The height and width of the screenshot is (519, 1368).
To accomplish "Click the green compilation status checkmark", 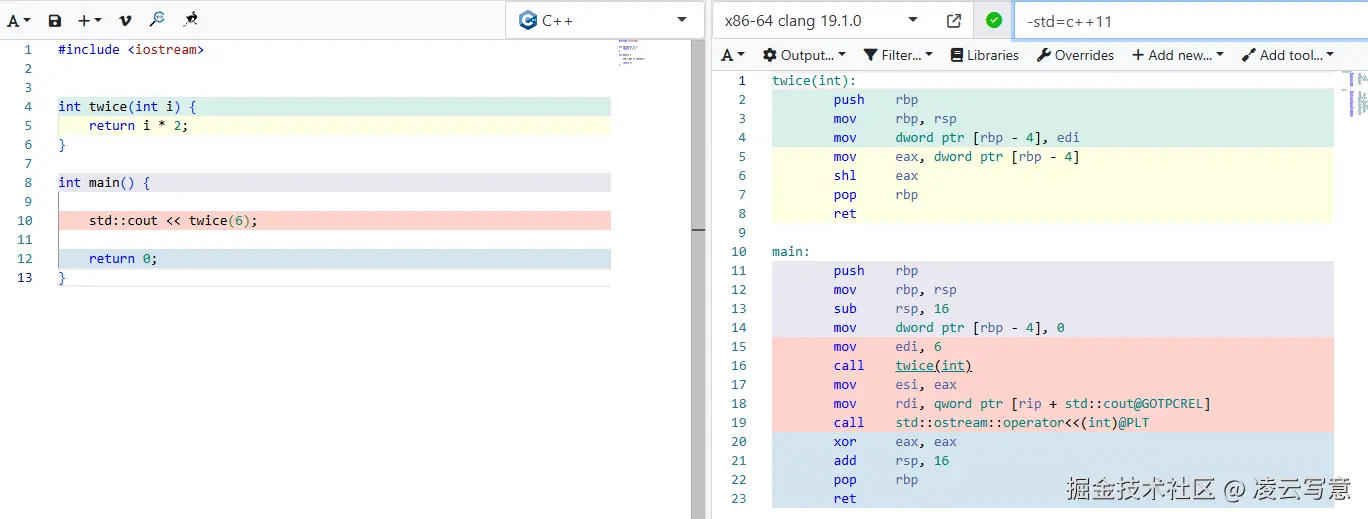I will [x=993, y=20].
